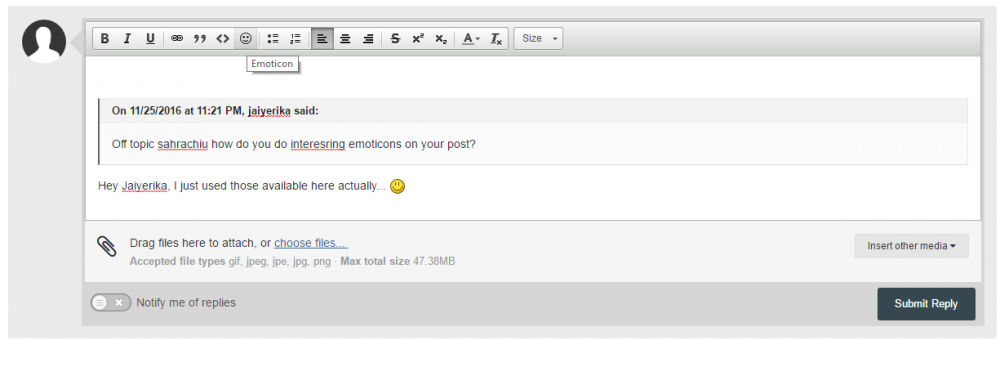Click the 'Accepted file types' text
The image size is (1000, 376).
point(177,261)
